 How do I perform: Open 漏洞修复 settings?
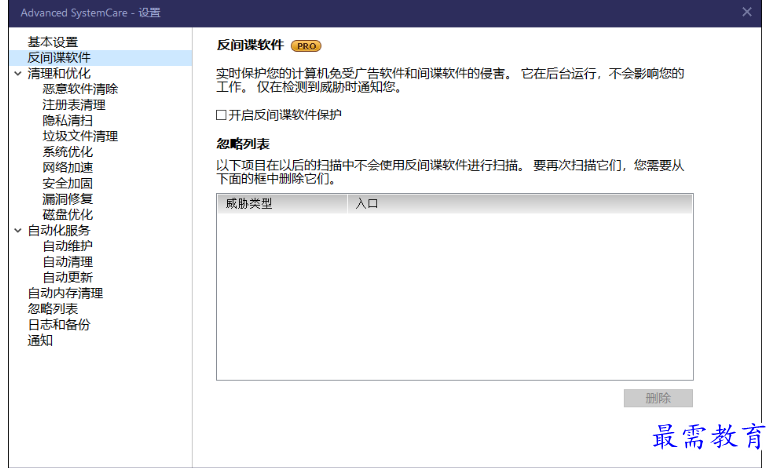(x=68, y=199)
